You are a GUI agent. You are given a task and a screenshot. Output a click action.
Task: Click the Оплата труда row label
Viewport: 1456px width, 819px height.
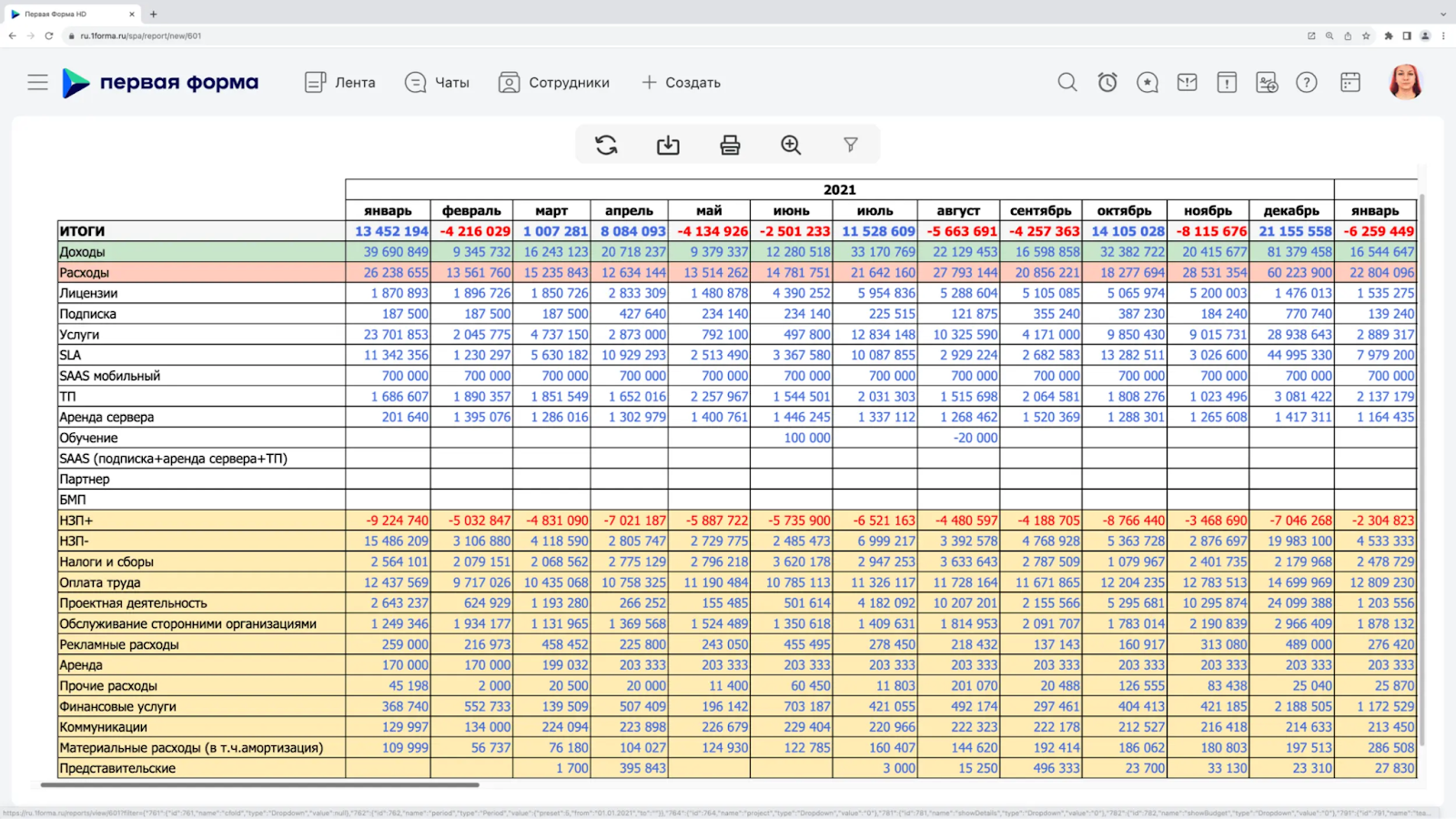point(99,582)
